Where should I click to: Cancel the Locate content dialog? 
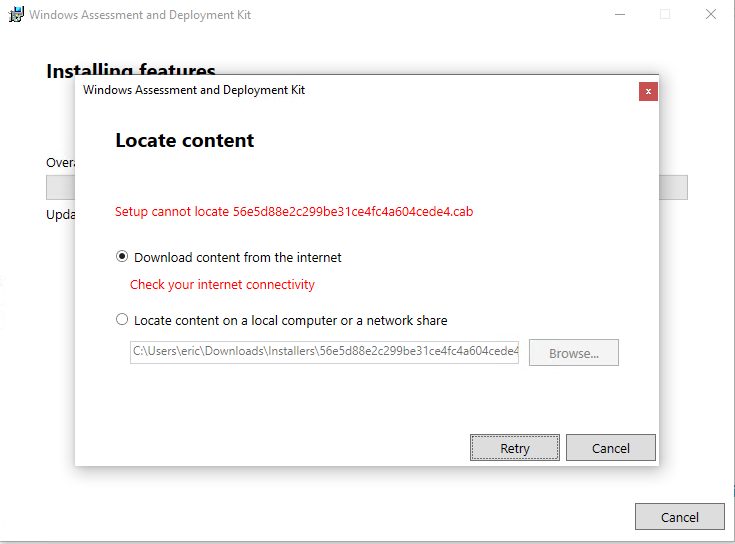pos(610,447)
